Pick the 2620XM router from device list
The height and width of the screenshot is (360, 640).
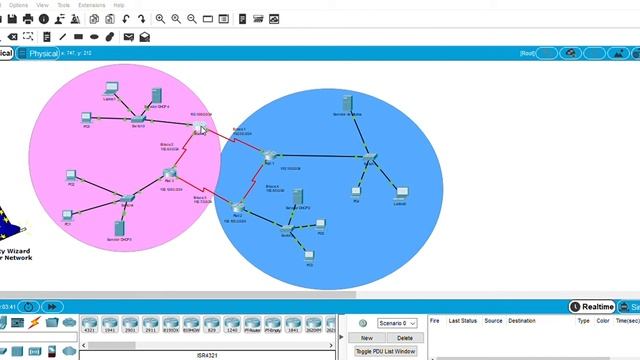(314, 324)
